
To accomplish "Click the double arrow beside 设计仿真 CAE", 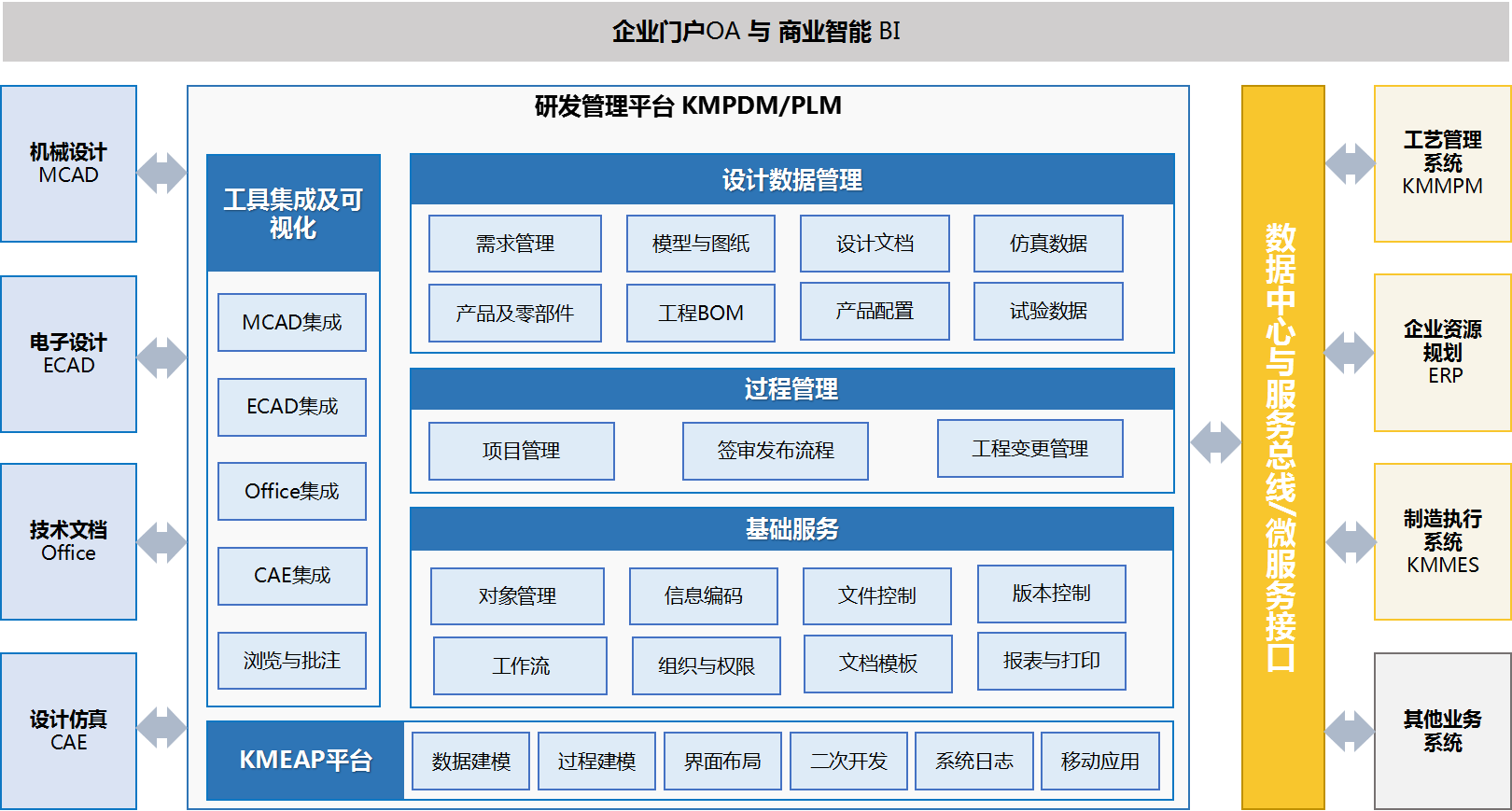I will (161, 728).
